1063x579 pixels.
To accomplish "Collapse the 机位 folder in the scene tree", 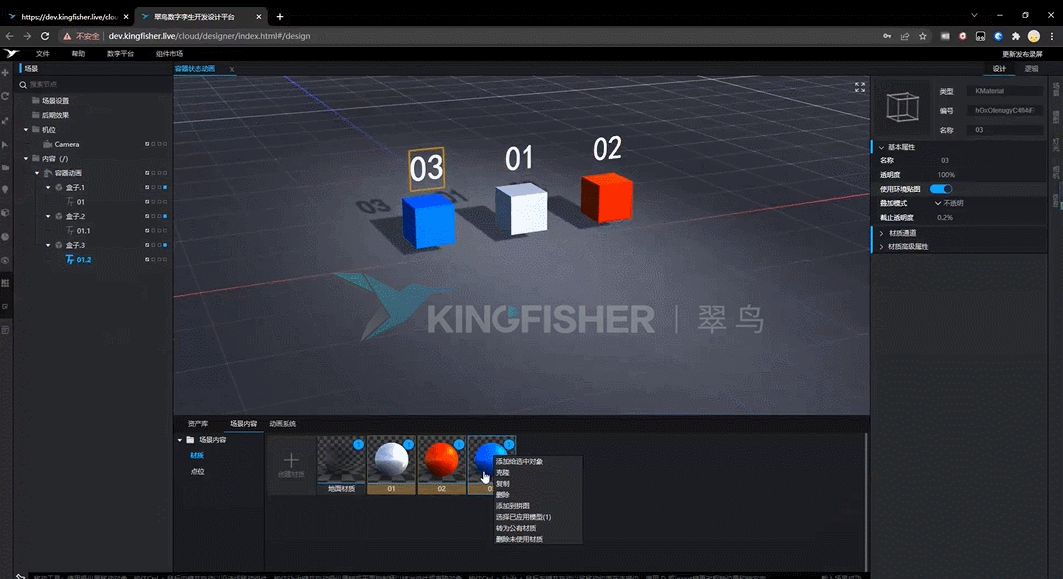I will [x=26, y=129].
